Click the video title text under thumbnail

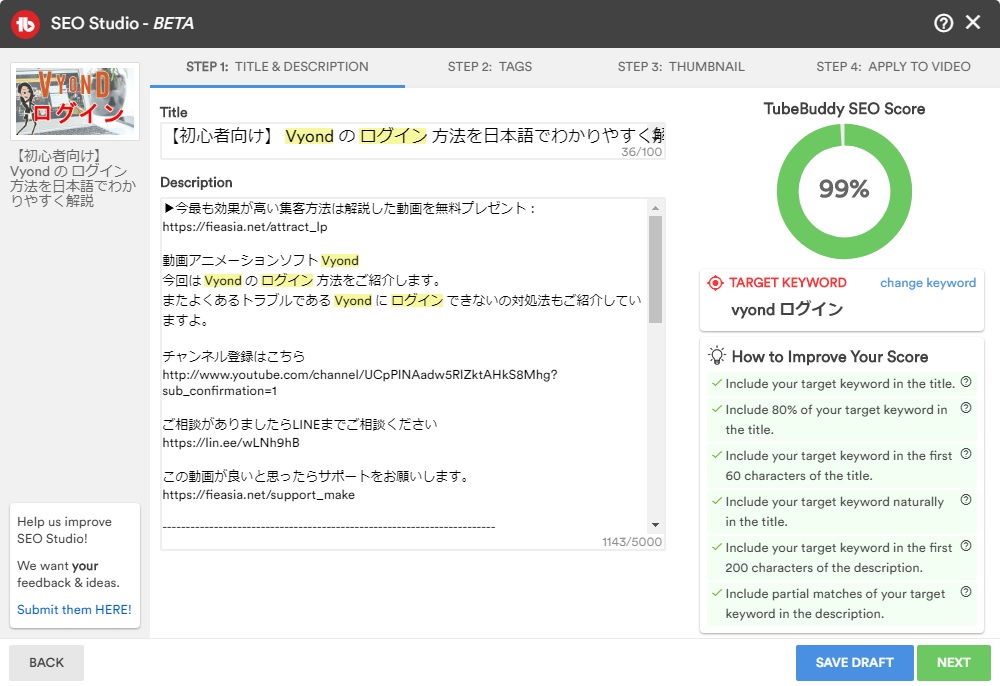(x=73, y=178)
